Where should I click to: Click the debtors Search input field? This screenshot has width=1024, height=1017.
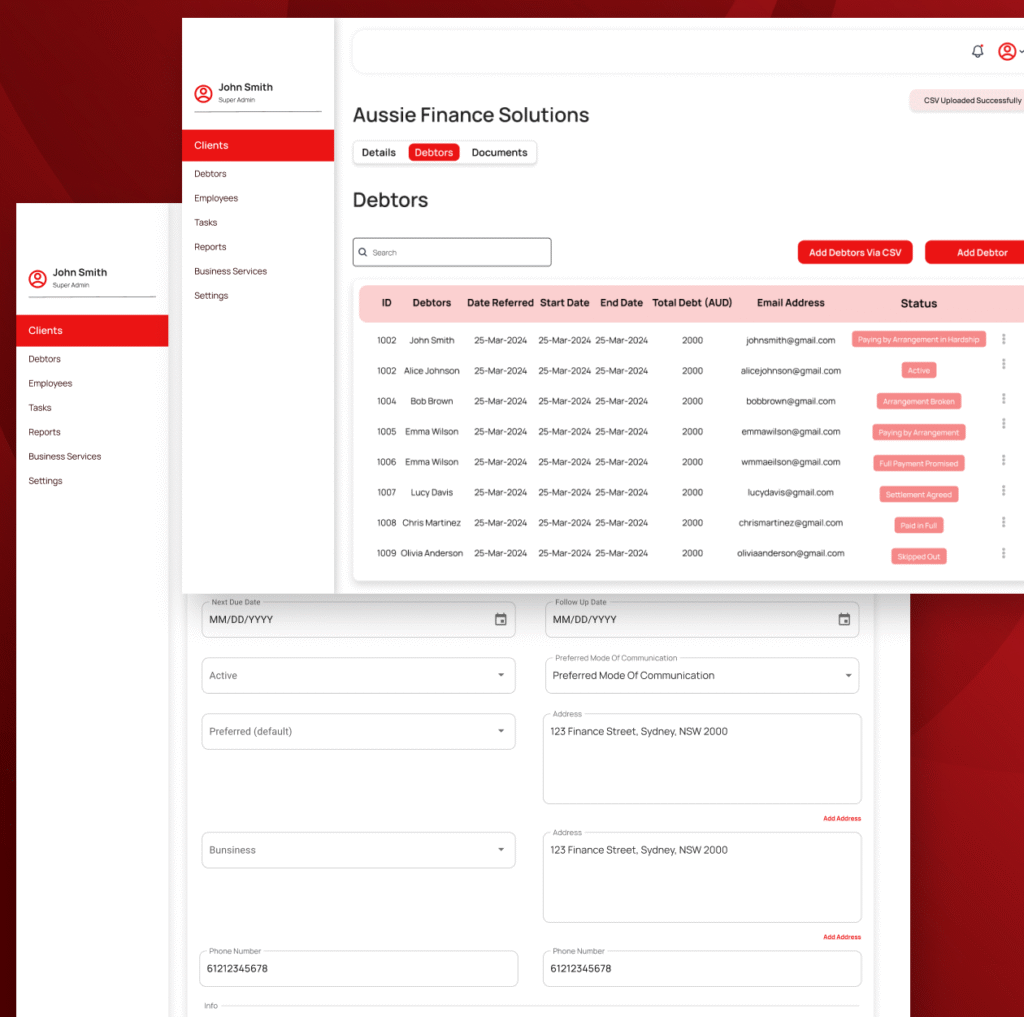pyautogui.click(x=452, y=253)
